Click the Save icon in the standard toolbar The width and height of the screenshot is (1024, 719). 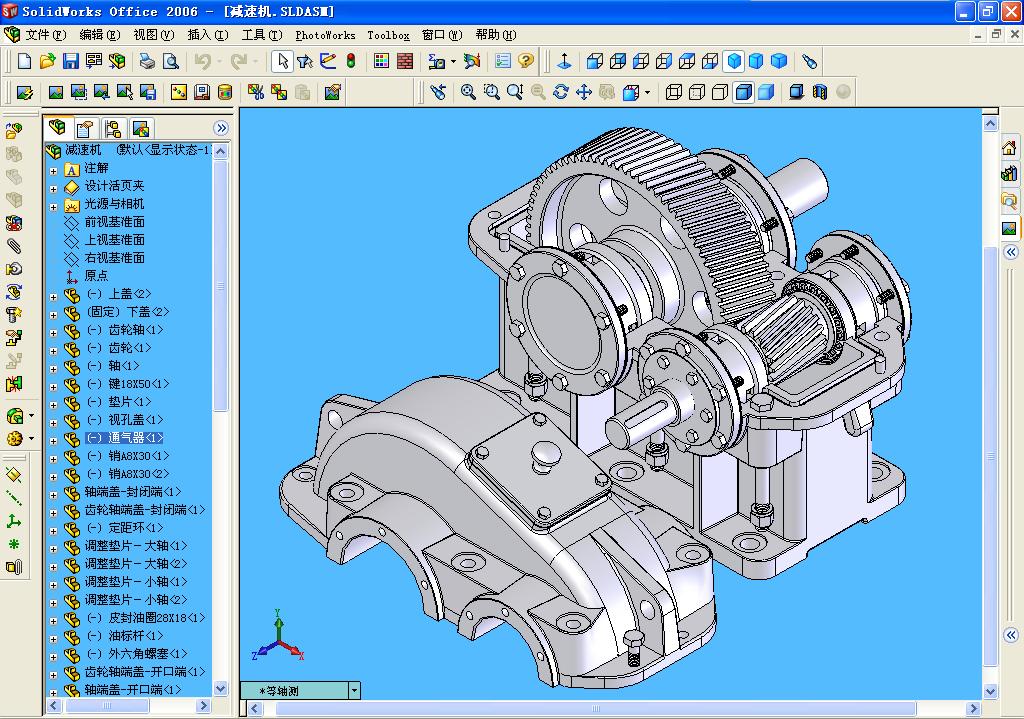[71, 61]
